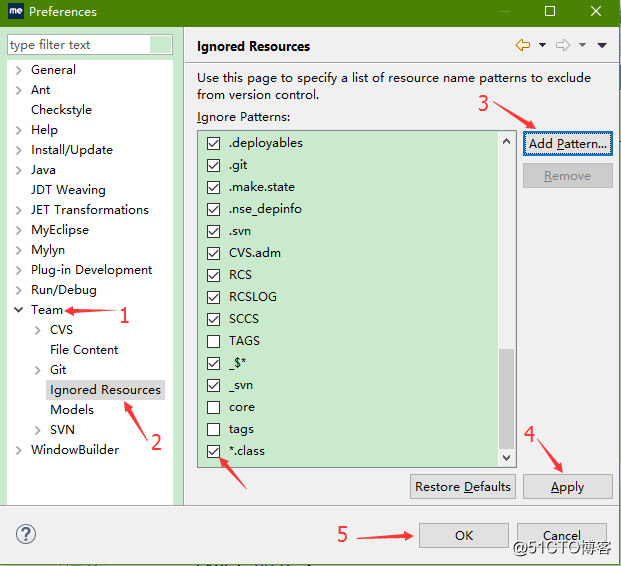Uncheck the .svn pattern checkbox
Viewport: 621px width, 566px height.
[213, 231]
